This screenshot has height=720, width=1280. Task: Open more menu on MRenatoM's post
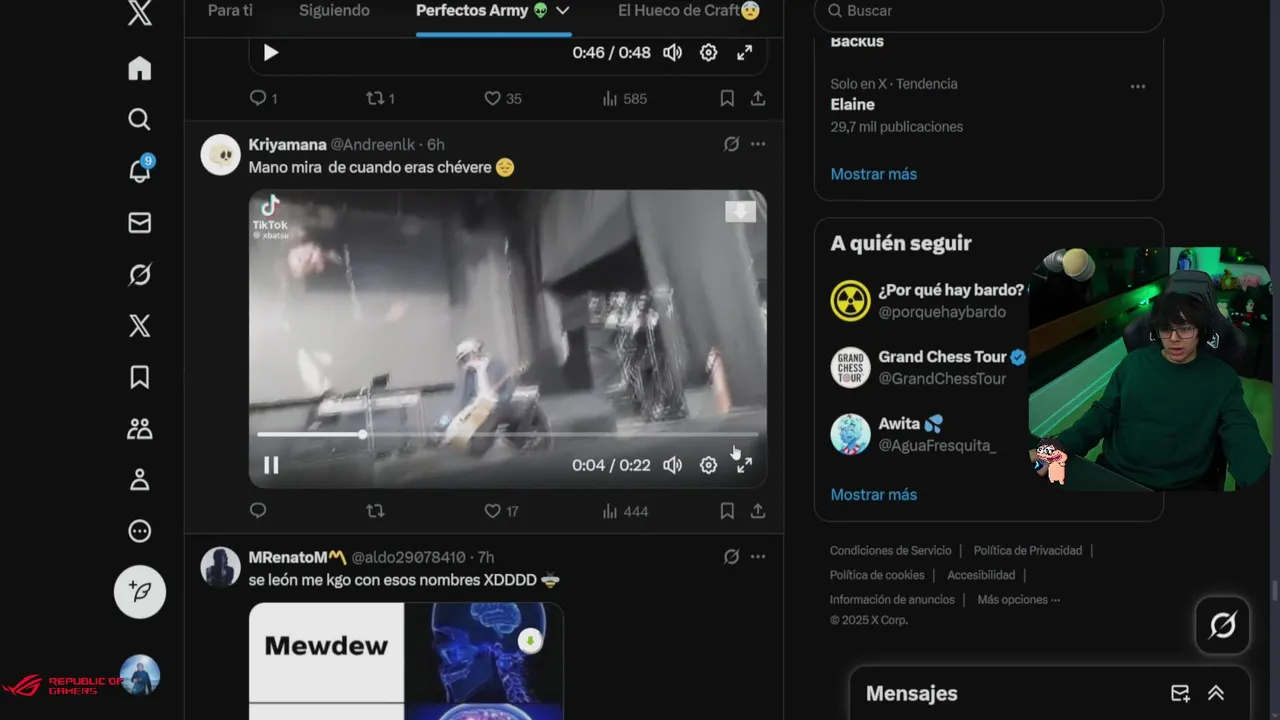[x=758, y=556]
